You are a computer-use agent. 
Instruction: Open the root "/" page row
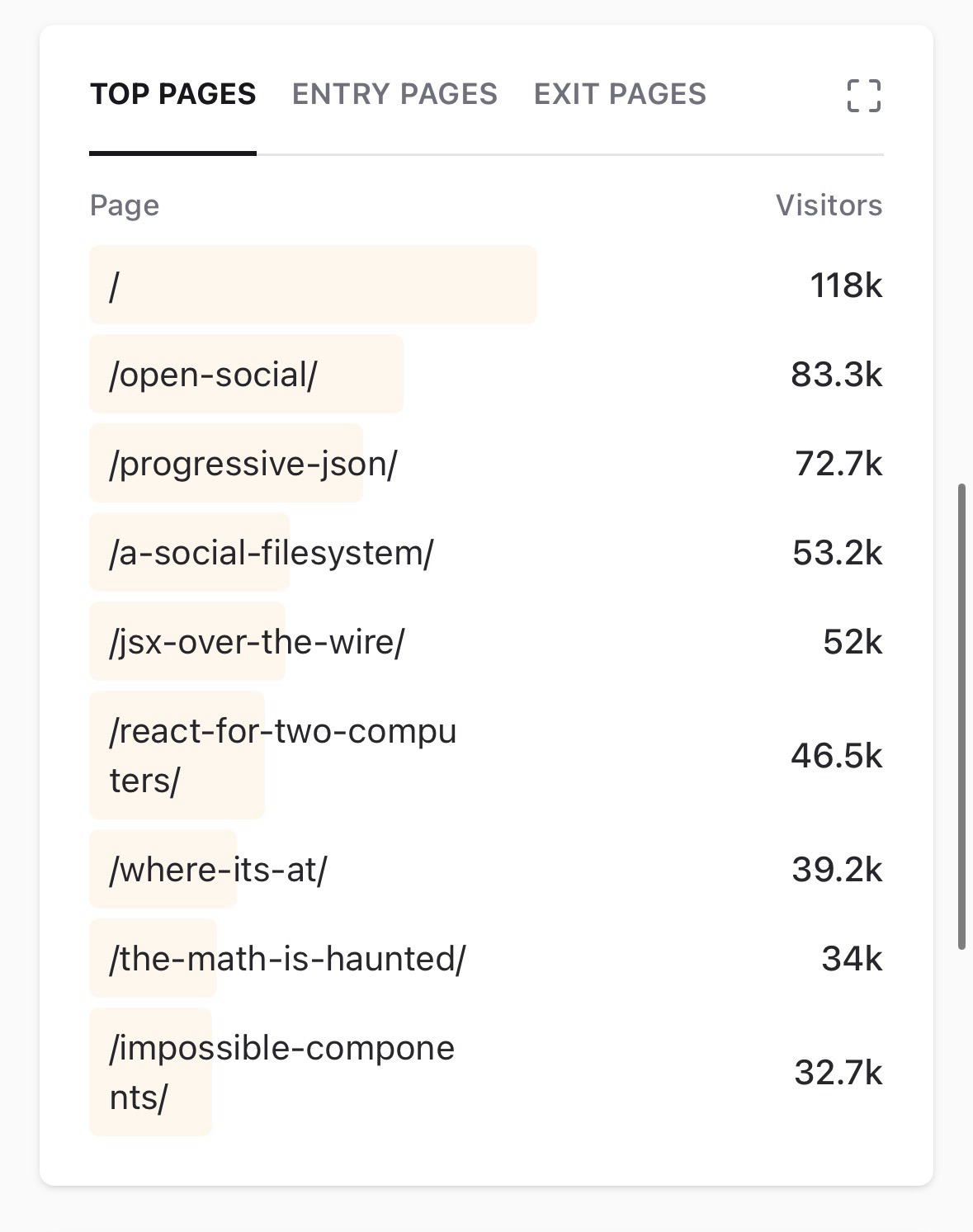[x=115, y=286]
